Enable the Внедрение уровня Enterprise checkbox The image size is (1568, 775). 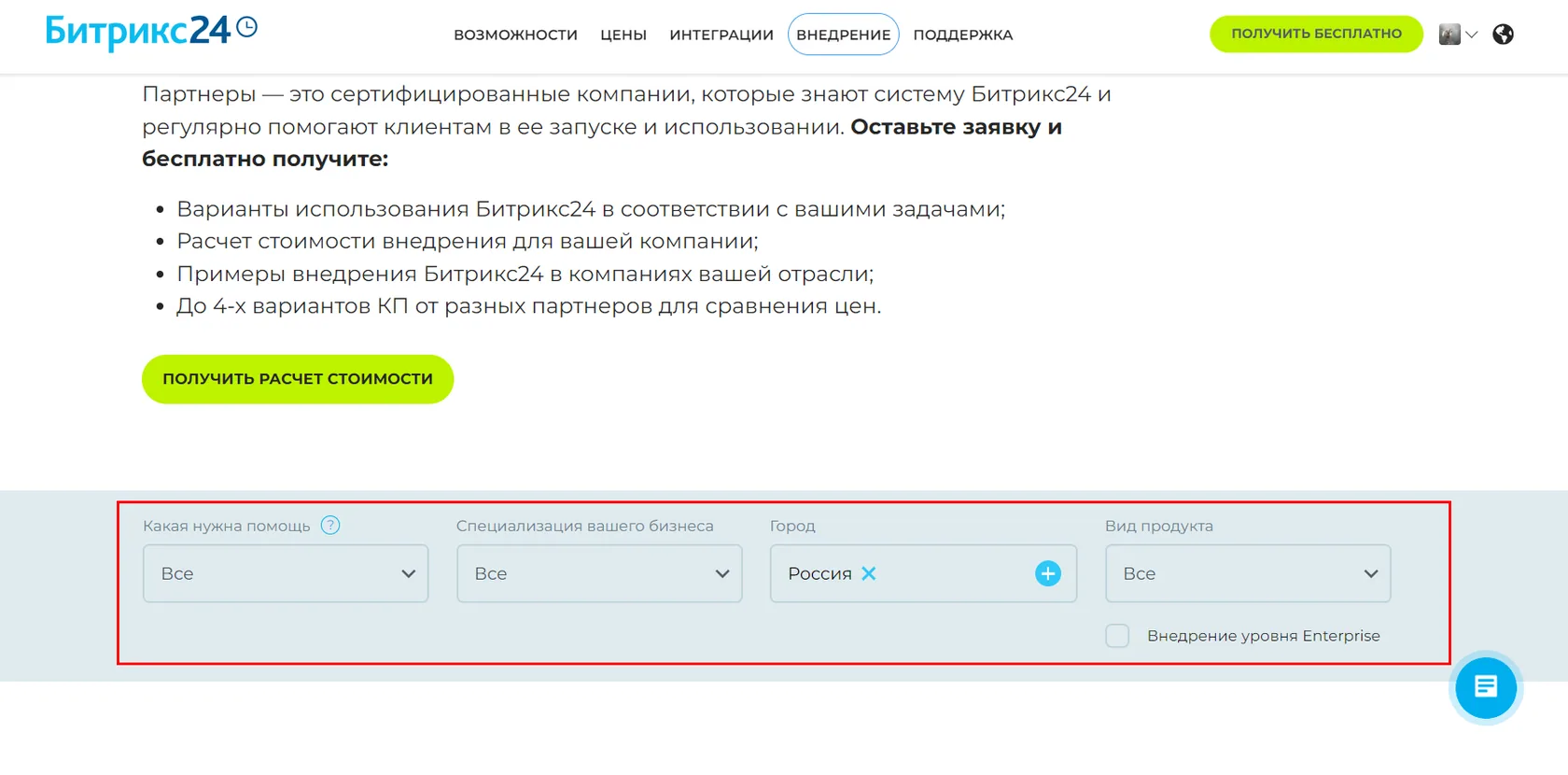(x=1117, y=636)
